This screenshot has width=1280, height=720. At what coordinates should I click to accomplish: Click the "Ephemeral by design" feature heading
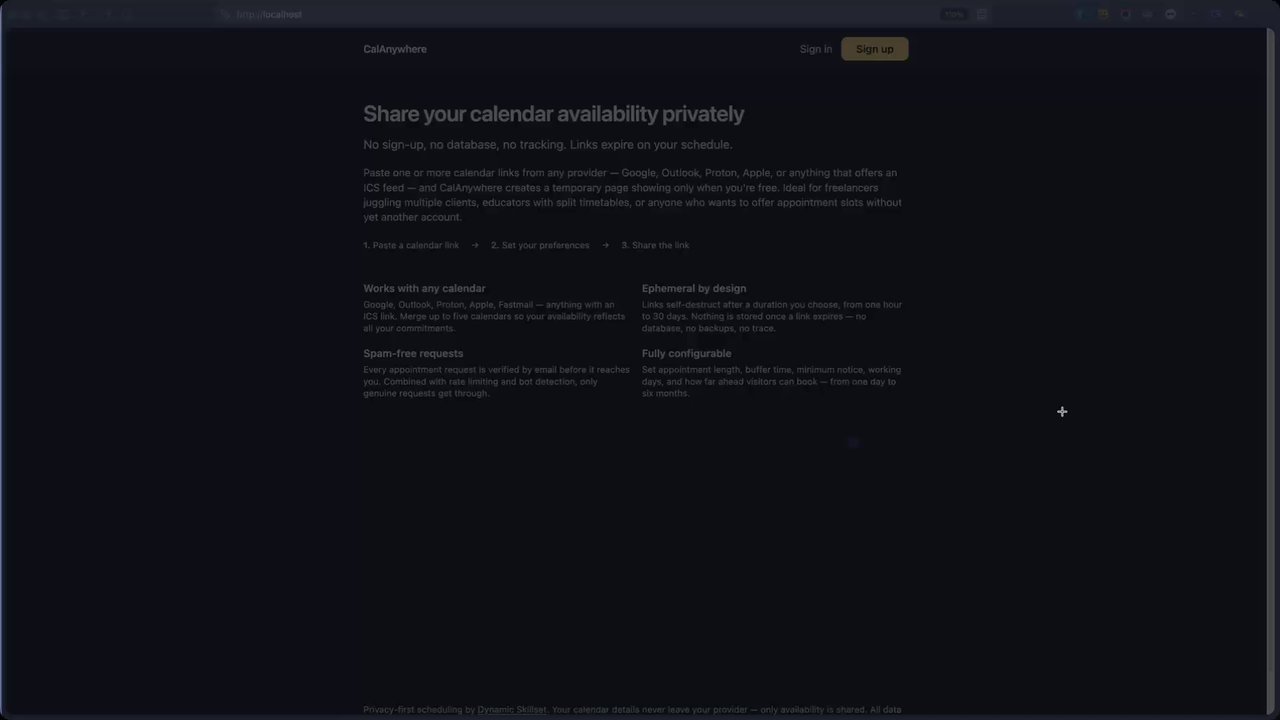tap(694, 288)
